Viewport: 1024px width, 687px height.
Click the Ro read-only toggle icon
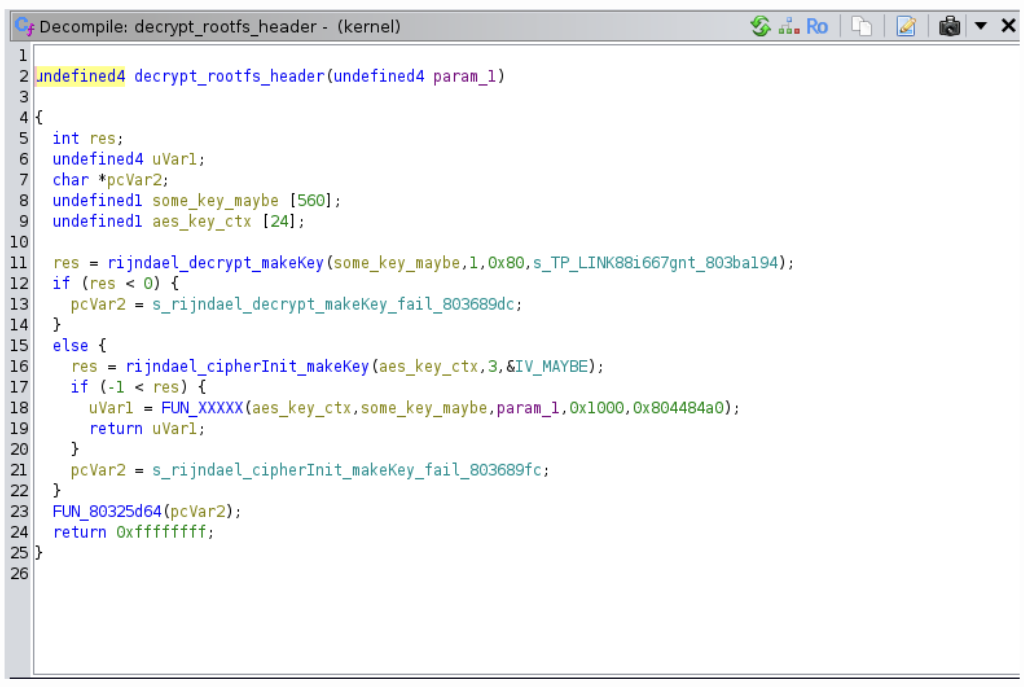[x=817, y=26]
